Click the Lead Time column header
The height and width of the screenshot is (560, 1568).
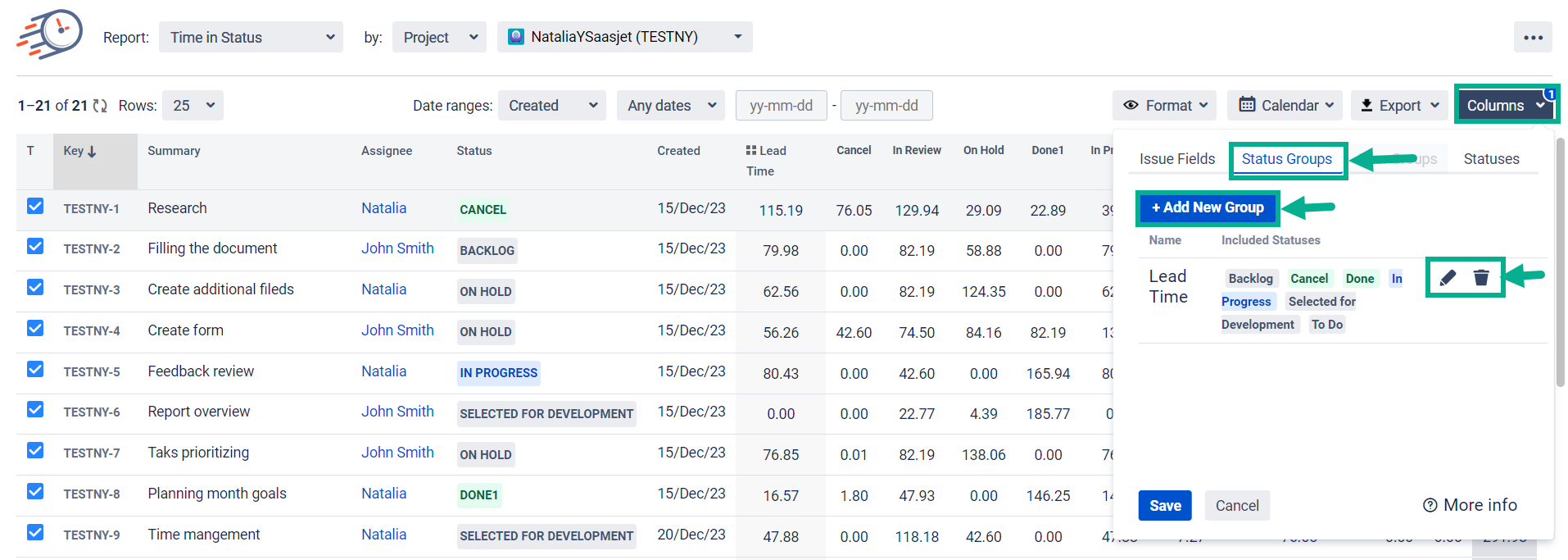[766, 161]
